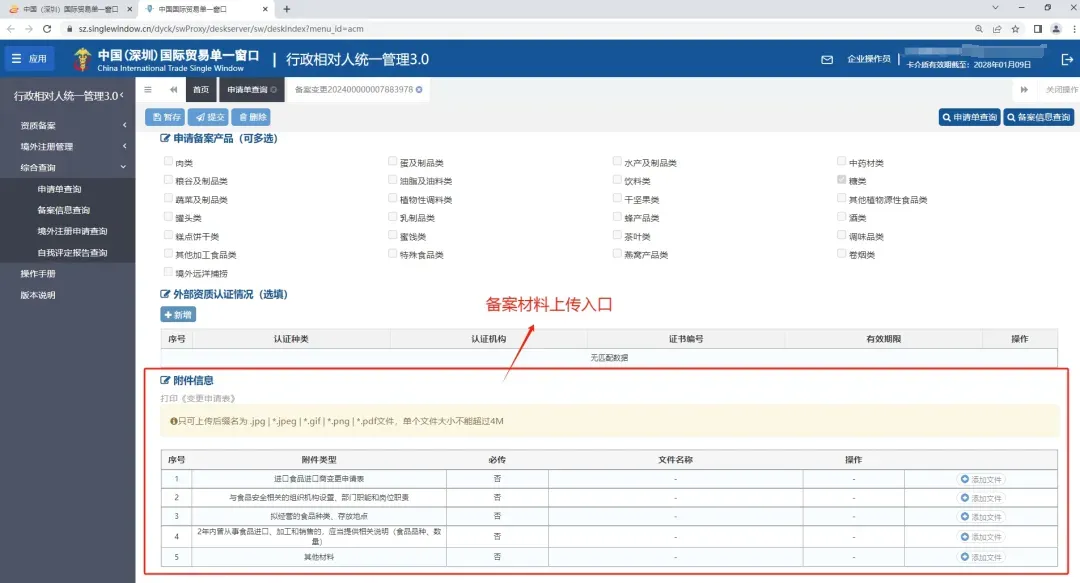Click the blue 申请单查询 search button
Screen dimensions: 1080x583
pyautogui.click(x=970, y=117)
